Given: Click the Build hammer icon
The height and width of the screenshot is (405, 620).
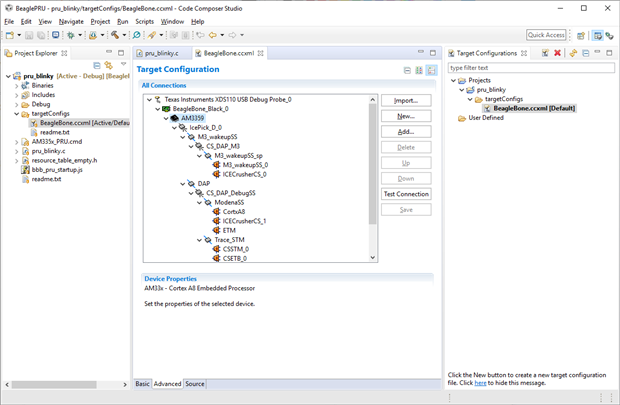Looking at the screenshot, I should [116, 35].
